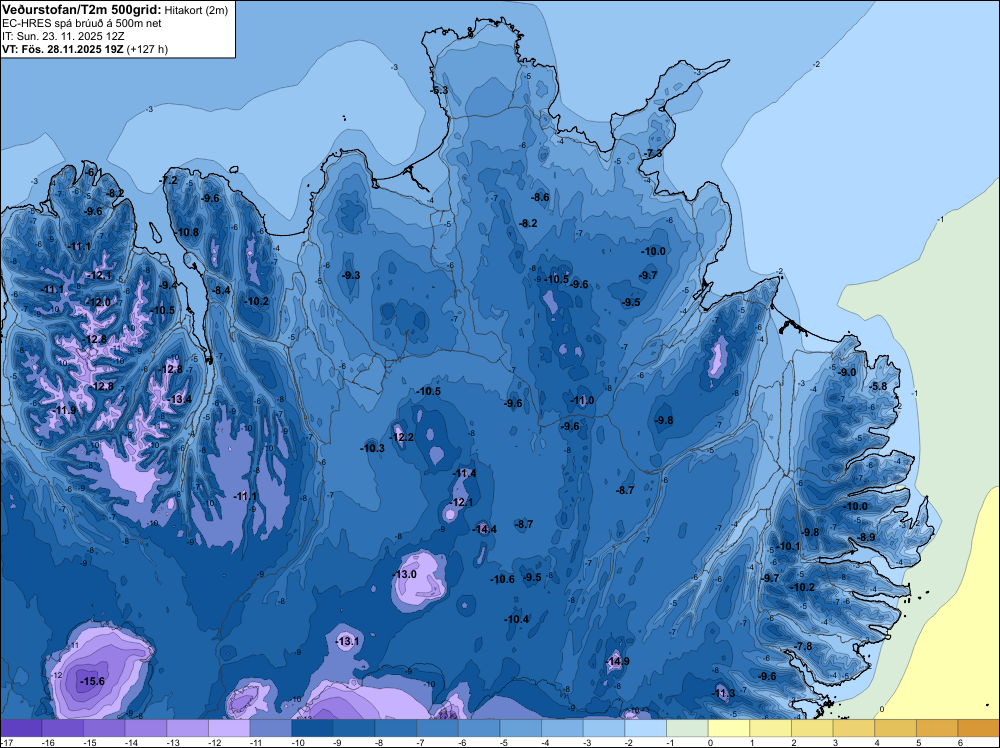Viewport: 1000px width, 748px height.
Task: Click the -10.4 temperature label
Action: (x=517, y=619)
